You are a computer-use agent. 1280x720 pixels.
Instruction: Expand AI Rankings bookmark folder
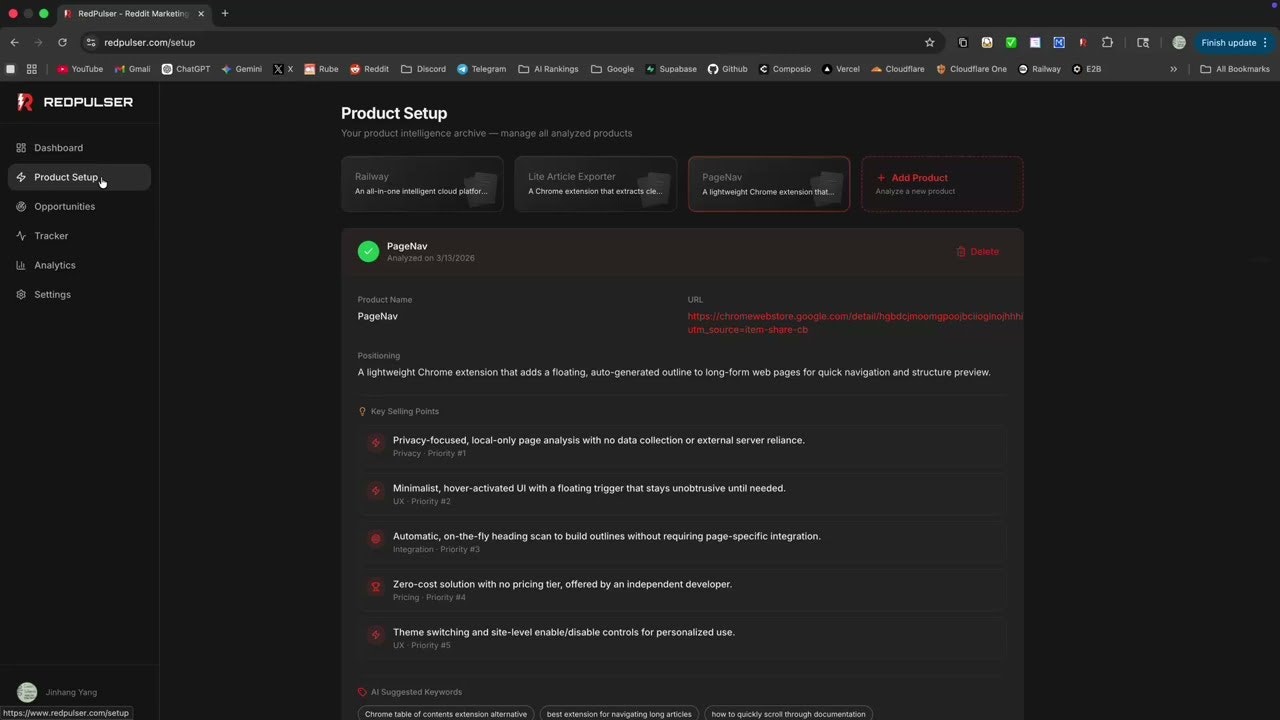point(548,69)
